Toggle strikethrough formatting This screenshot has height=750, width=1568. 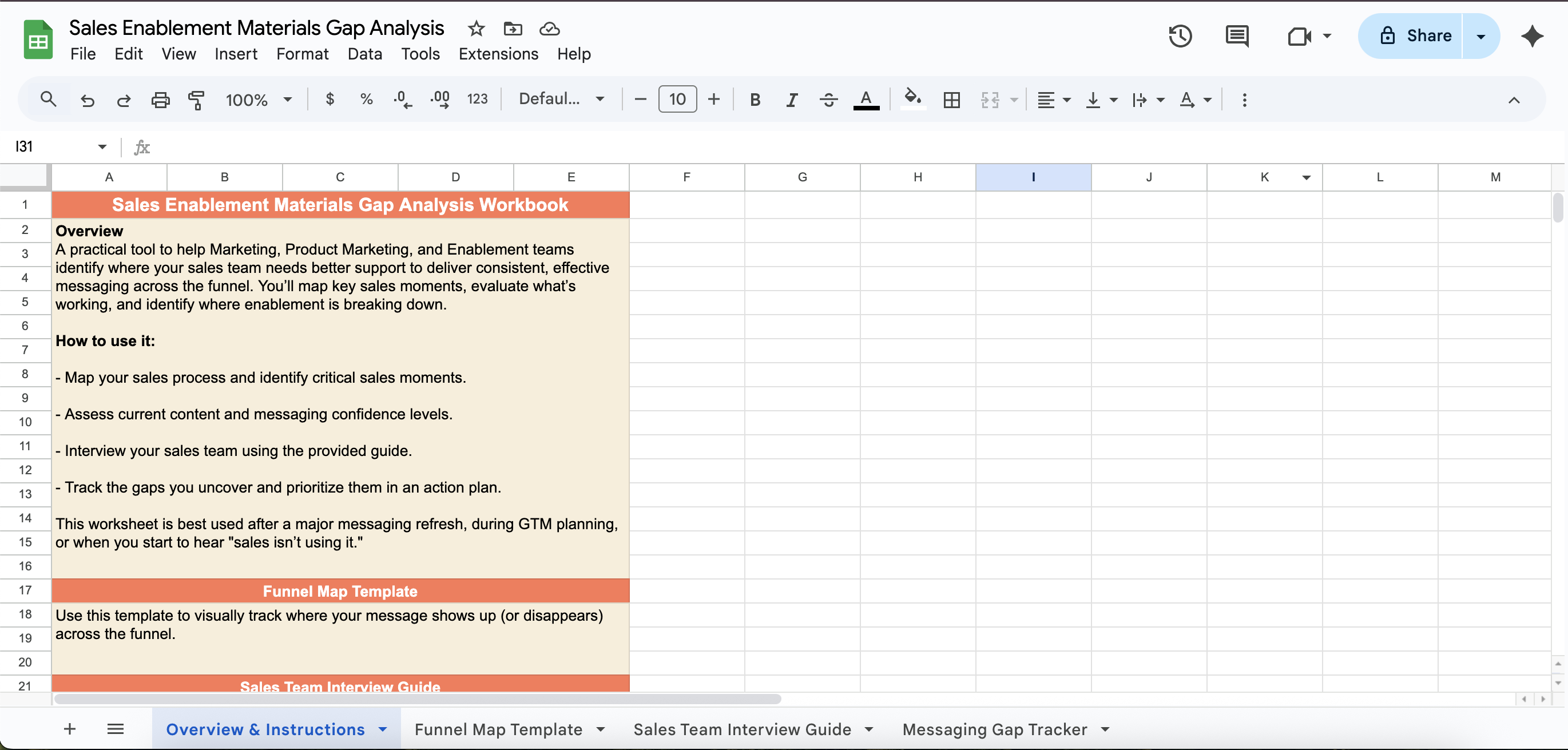point(828,99)
